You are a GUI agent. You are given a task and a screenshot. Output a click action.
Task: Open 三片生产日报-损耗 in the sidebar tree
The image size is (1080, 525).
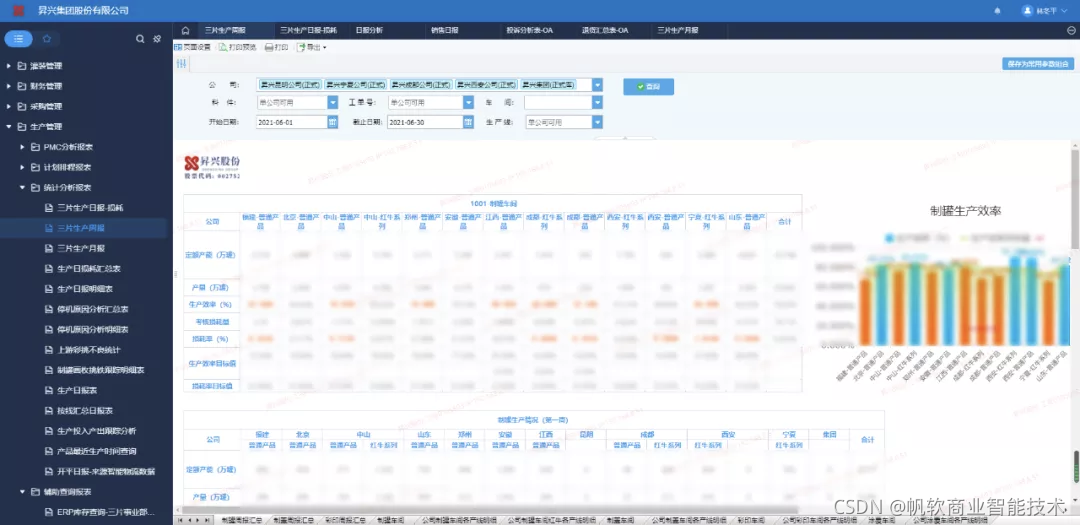(x=90, y=207)
